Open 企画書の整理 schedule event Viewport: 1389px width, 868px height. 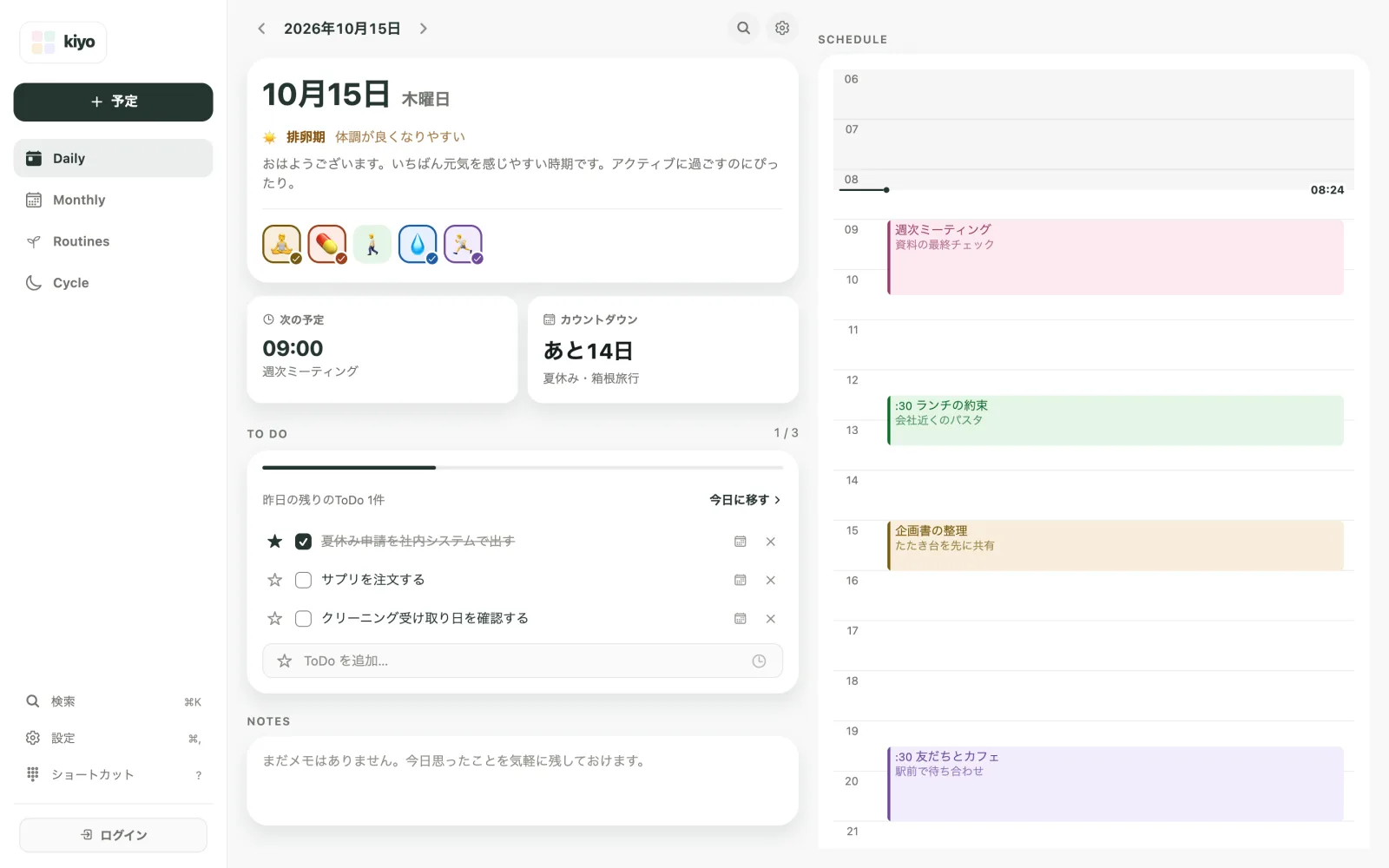pyautogui.click(x=1116, y=545)
